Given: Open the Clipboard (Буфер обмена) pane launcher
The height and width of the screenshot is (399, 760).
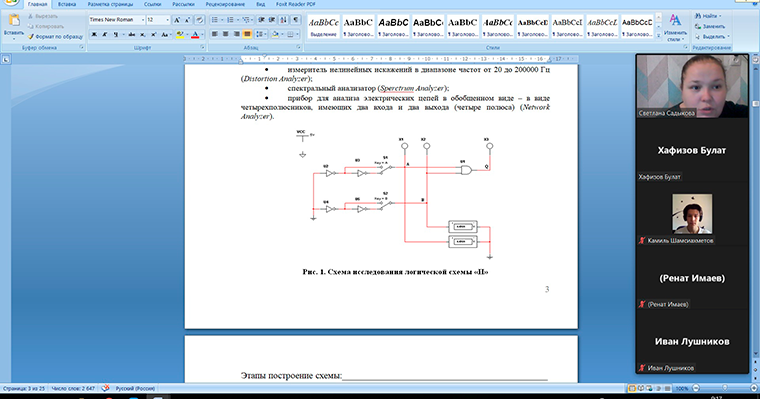Looking at the screenshot, I should pos(81,48).
